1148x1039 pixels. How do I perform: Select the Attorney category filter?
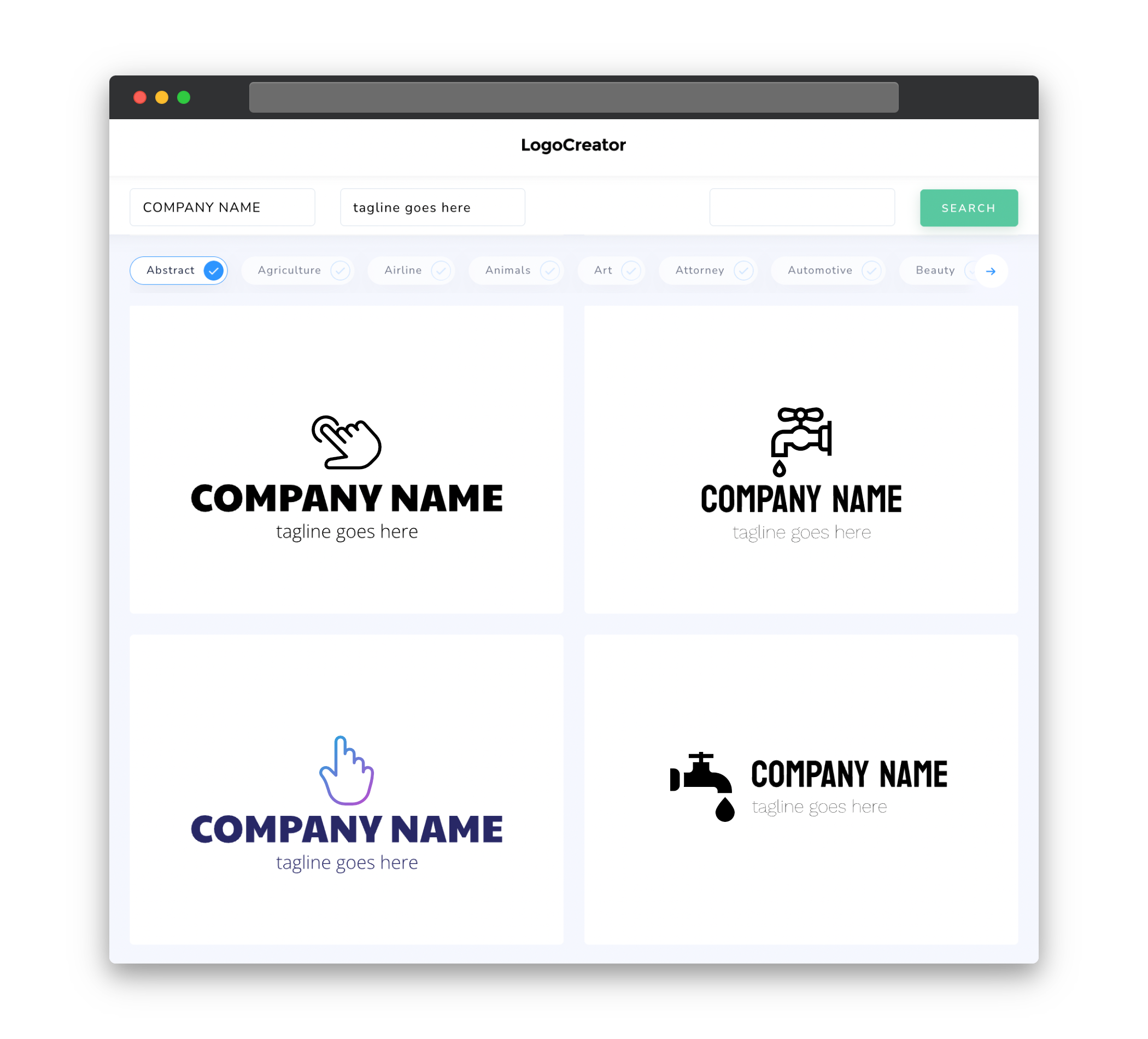[x=711, y=270]
